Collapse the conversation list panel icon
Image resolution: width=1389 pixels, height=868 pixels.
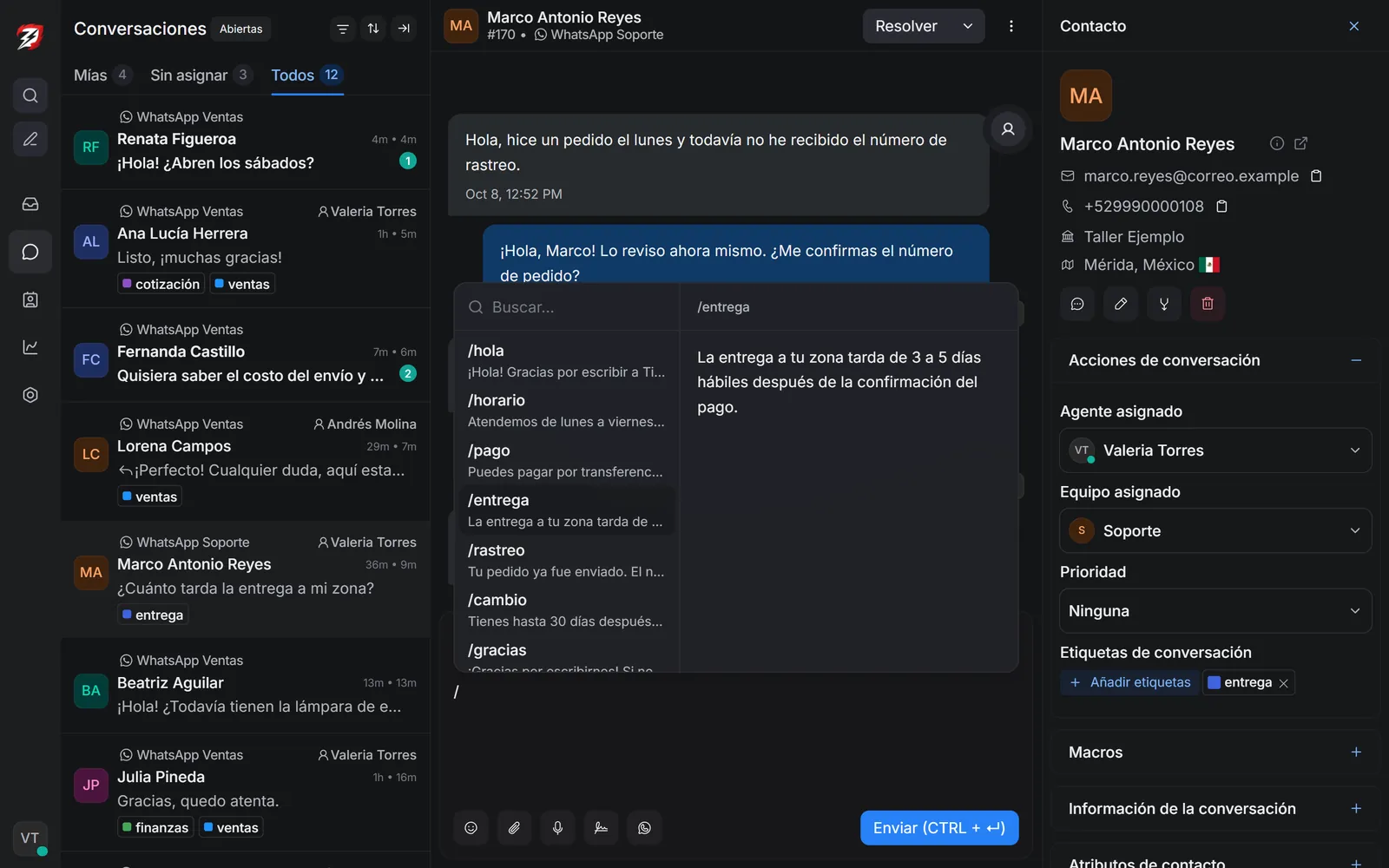click(x=404, y=29)
